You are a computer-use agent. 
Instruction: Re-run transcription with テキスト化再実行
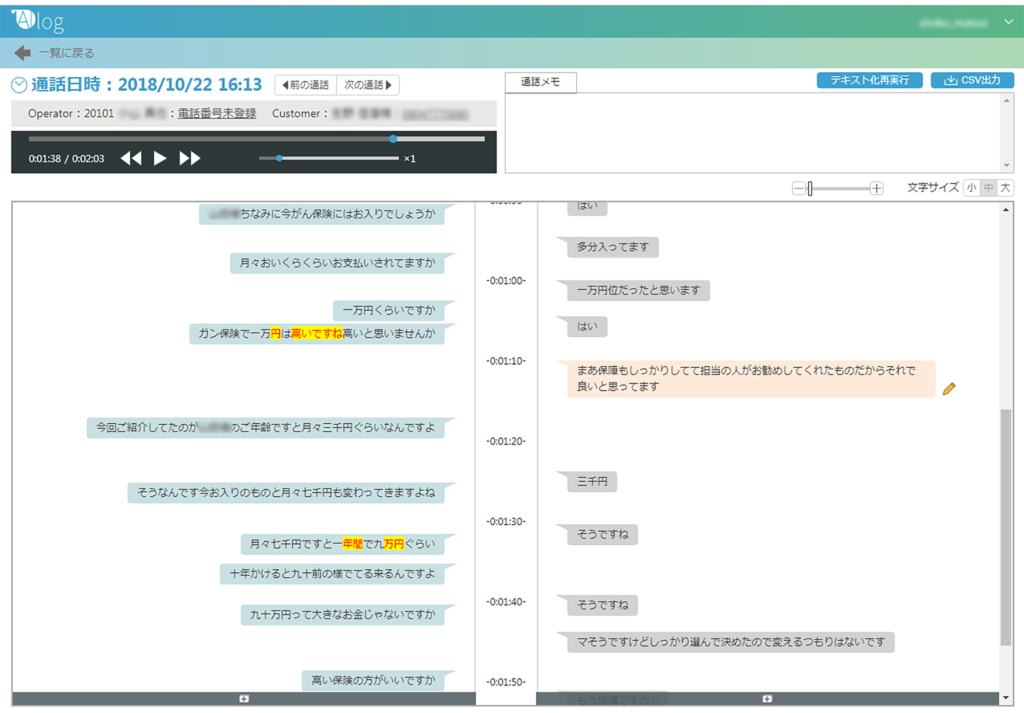pyautogui.click(x=869, y=80)
